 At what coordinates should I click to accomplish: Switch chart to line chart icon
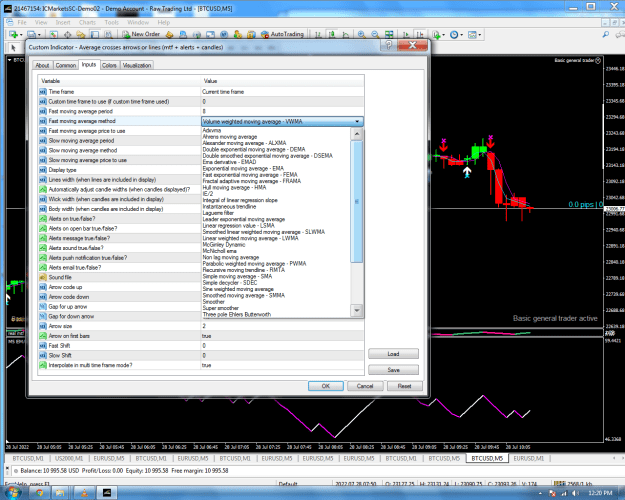[x=346, y=35]
